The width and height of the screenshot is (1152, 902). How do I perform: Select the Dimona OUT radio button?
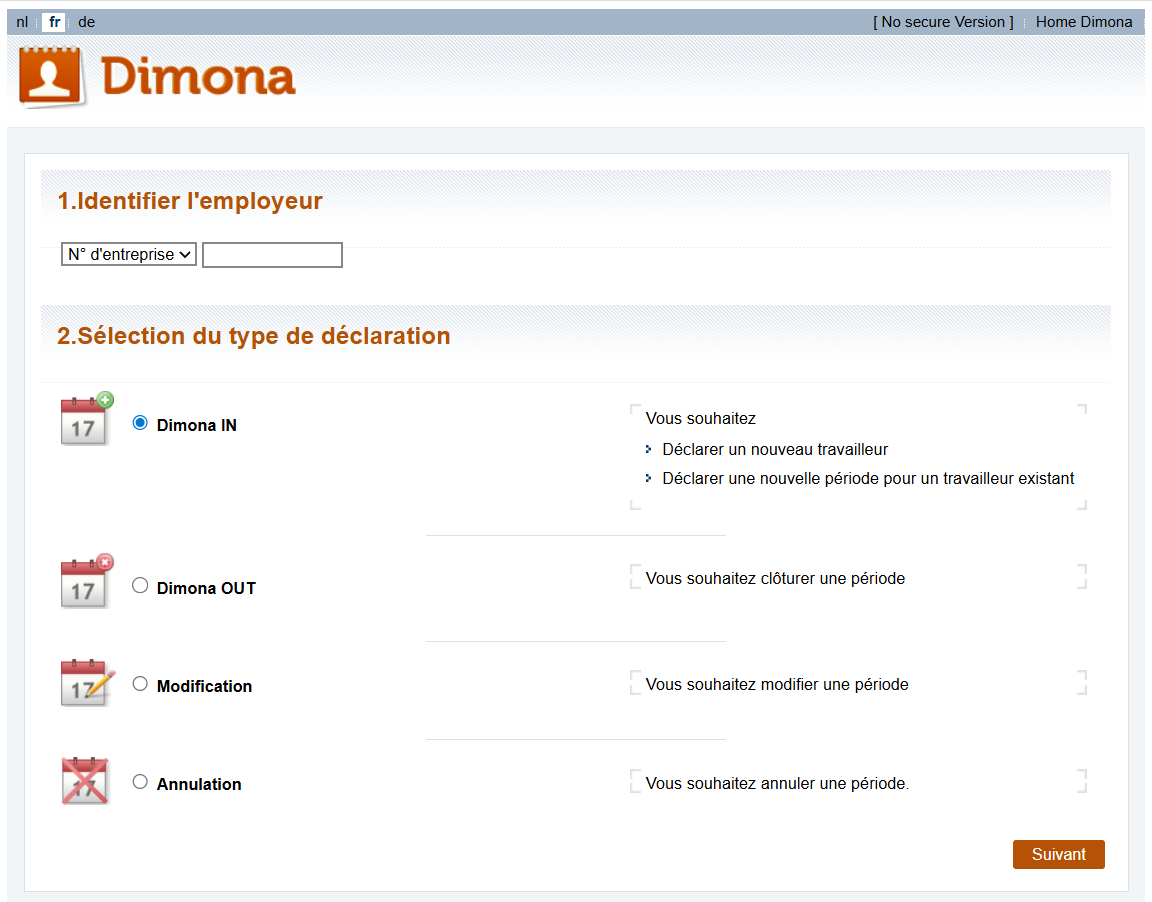click(x=140, y=585)
